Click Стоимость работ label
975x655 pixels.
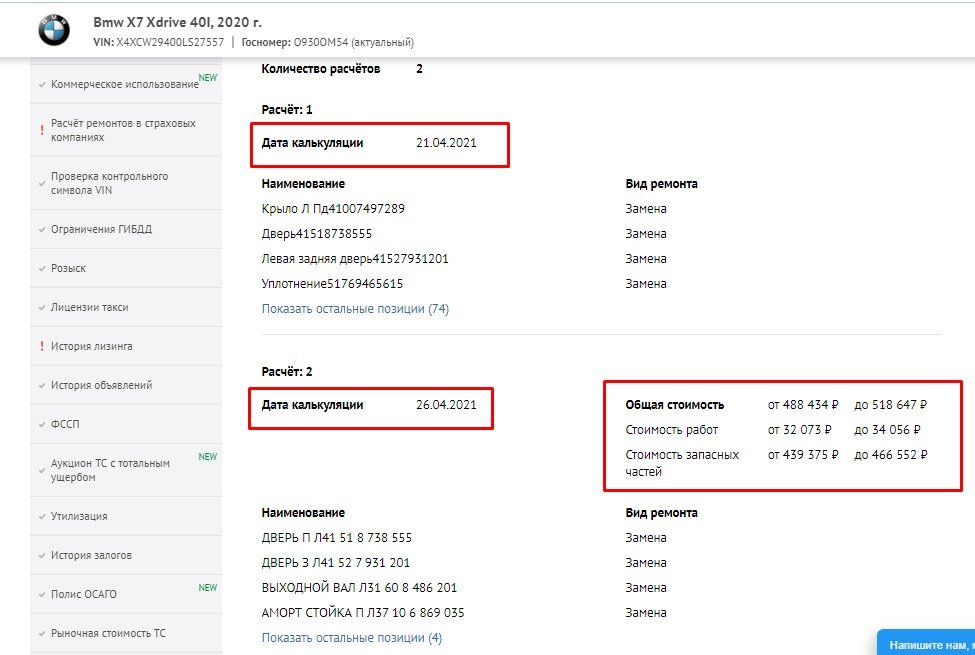(x=672, y=430)
